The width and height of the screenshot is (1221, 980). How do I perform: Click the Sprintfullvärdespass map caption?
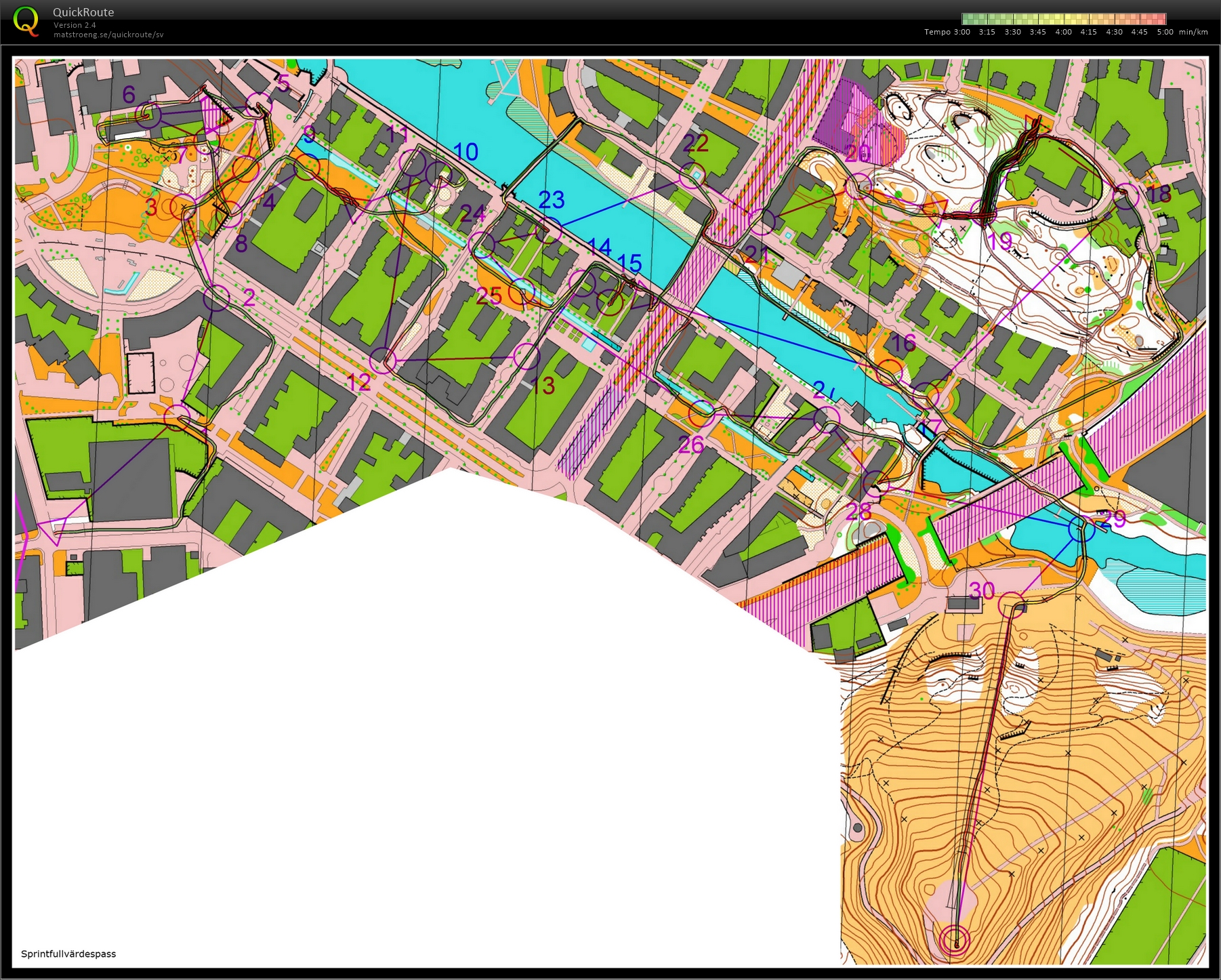pos(68,954)
